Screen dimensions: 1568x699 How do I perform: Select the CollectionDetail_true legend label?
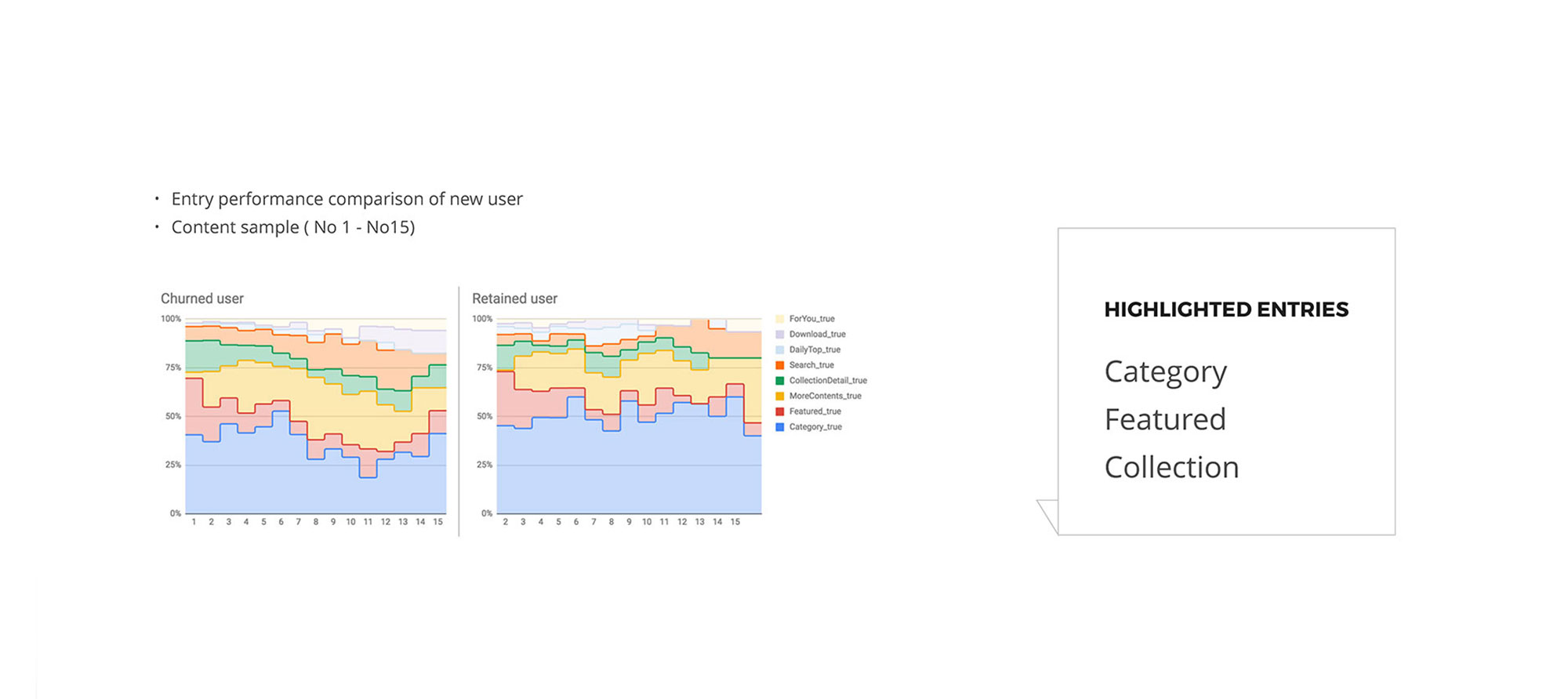pos(828,381)
